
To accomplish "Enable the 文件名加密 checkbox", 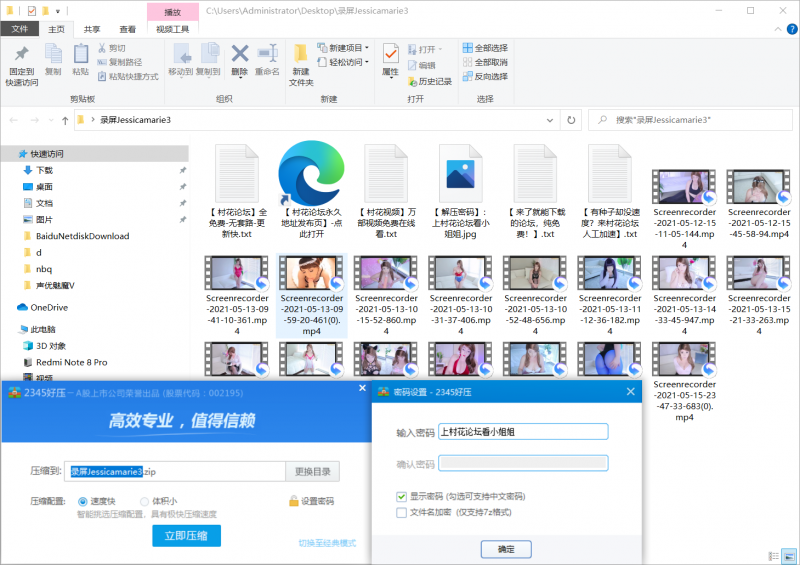I will pos(401,512).
